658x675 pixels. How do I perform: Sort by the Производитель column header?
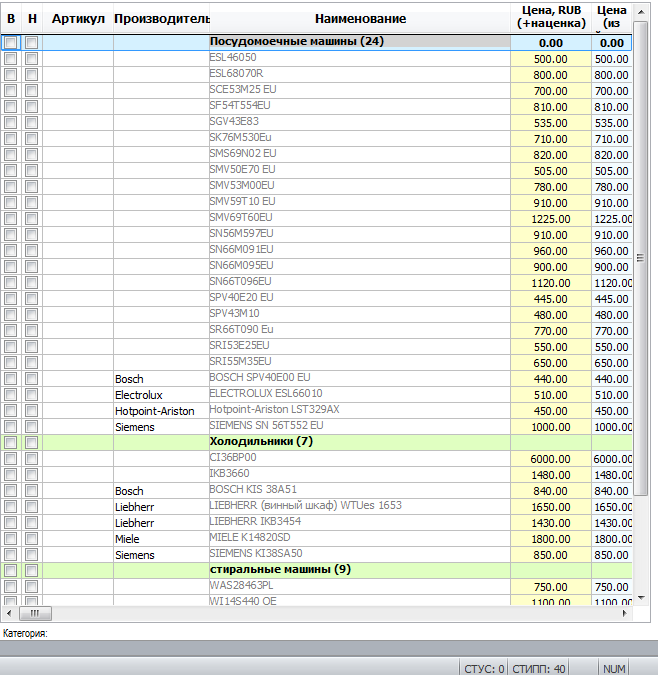point(161,19)
